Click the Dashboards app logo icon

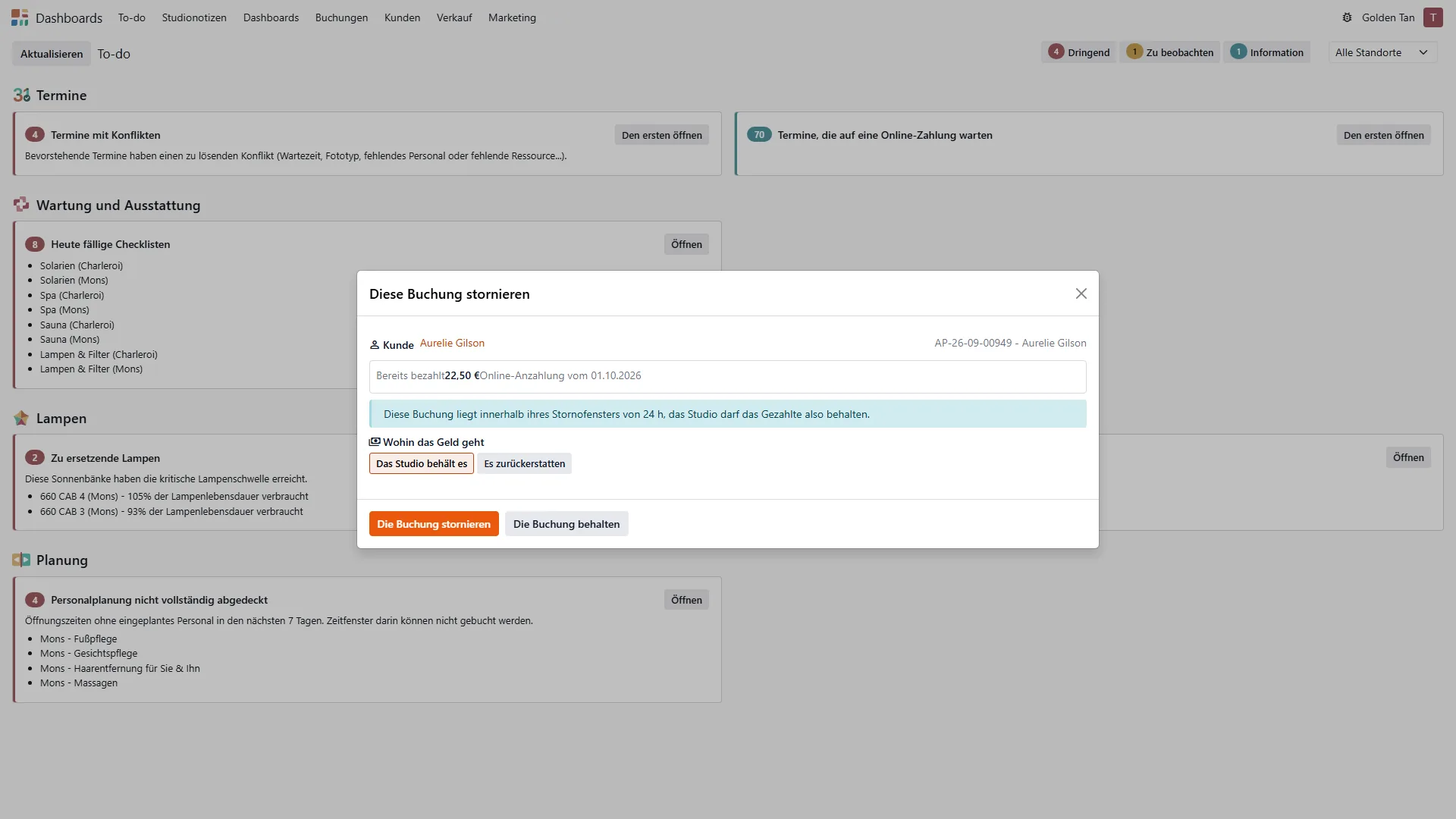[x=20, y=17]
